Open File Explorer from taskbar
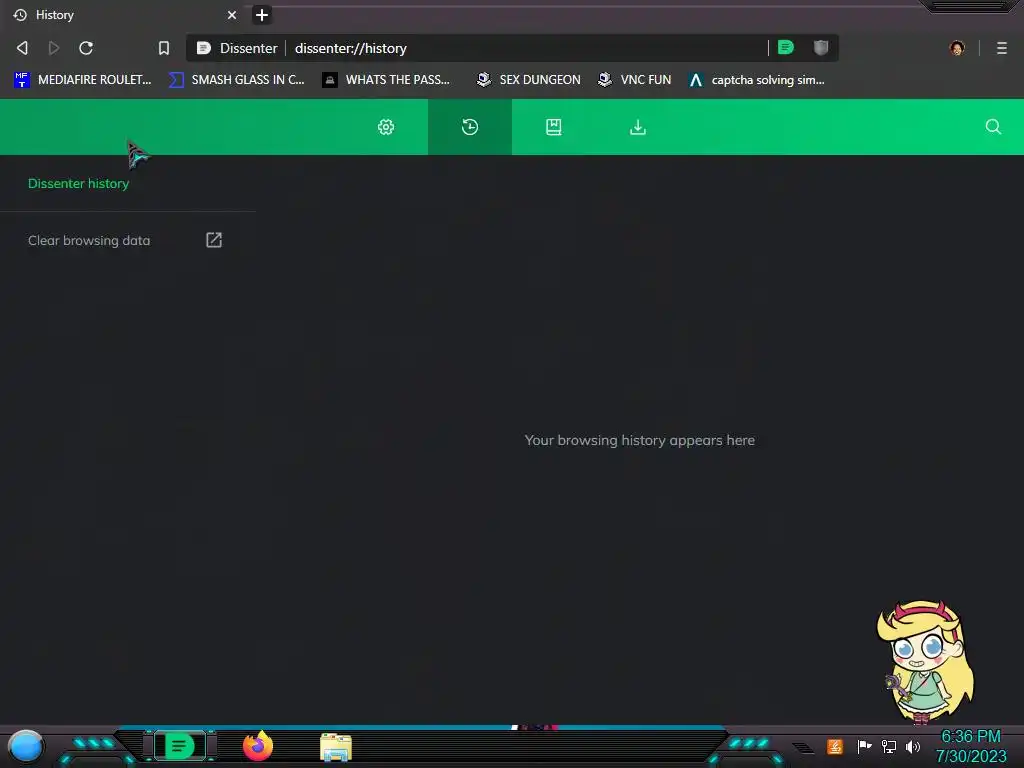1024x768 pixels. (336, 747)
